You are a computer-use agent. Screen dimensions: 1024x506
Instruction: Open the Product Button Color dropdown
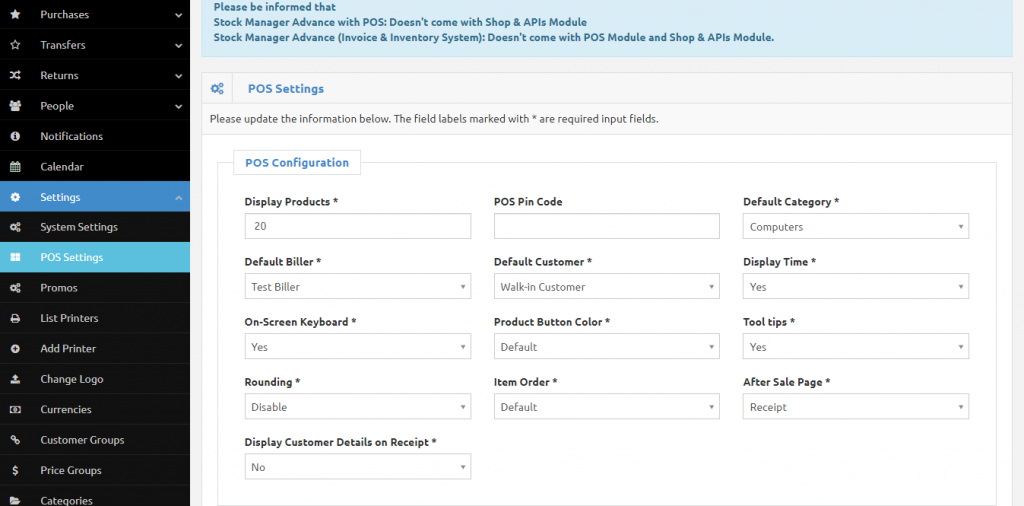coord(607,347)
